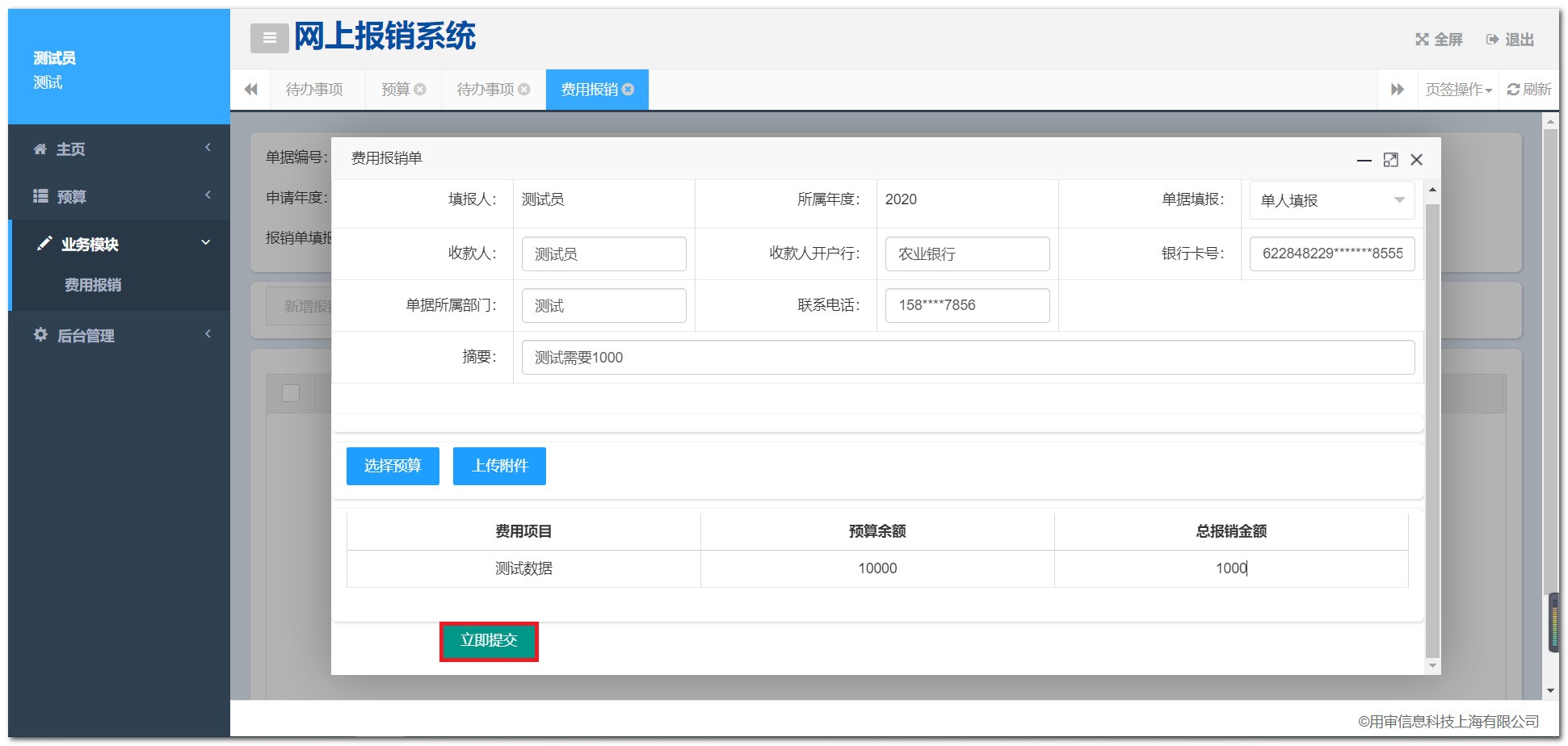The height and width of the screenshot is (746, 1568).
Task: Click the hamburger menu toggle icon
Action: 269,38
